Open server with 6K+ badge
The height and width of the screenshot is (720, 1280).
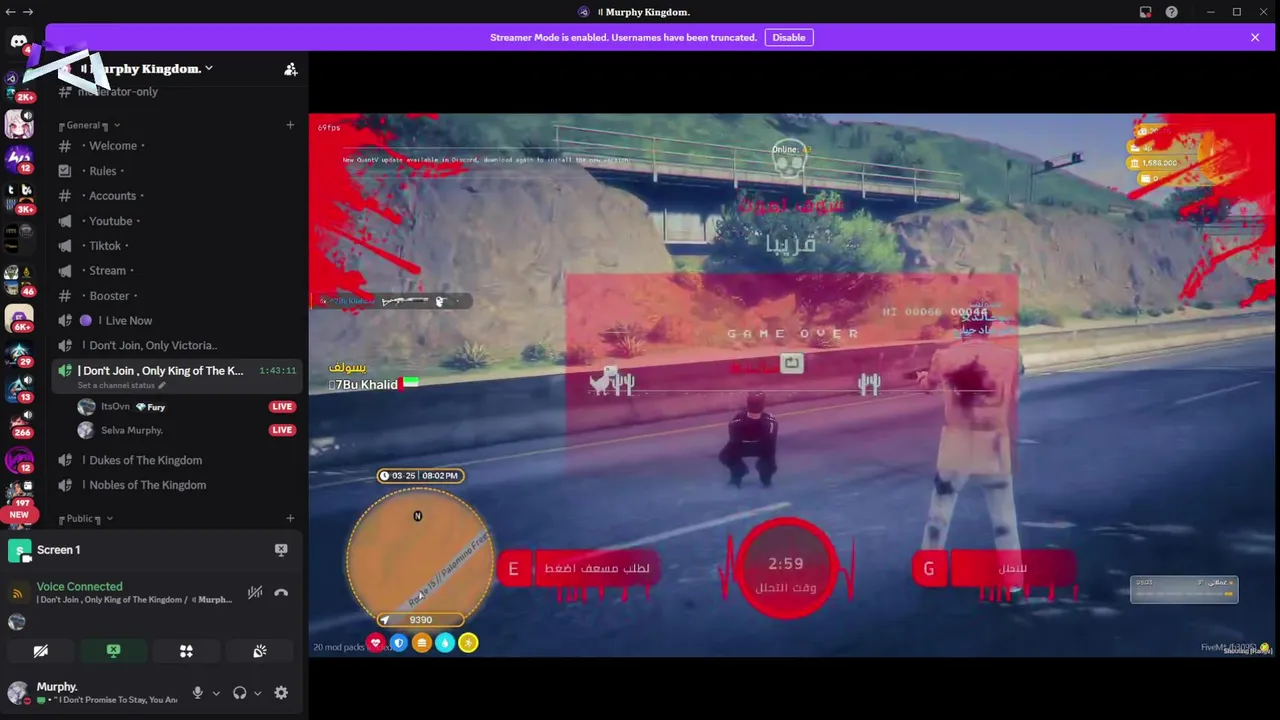(x=19, y=319)
